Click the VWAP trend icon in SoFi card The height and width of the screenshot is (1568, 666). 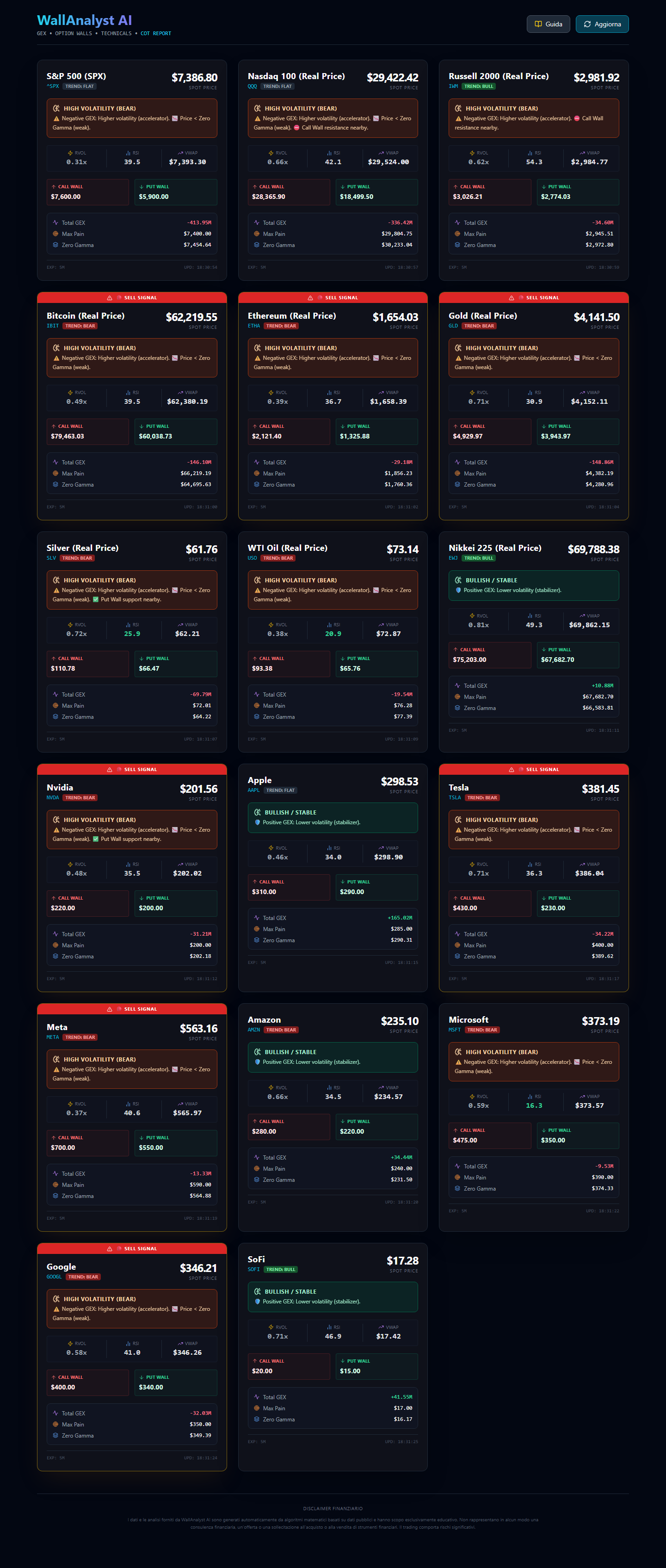(x=381, y=1327)
